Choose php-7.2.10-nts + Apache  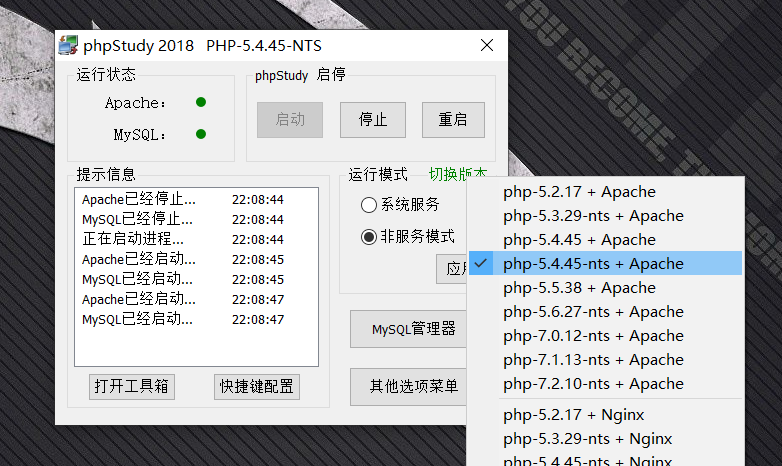coord(605,383)
